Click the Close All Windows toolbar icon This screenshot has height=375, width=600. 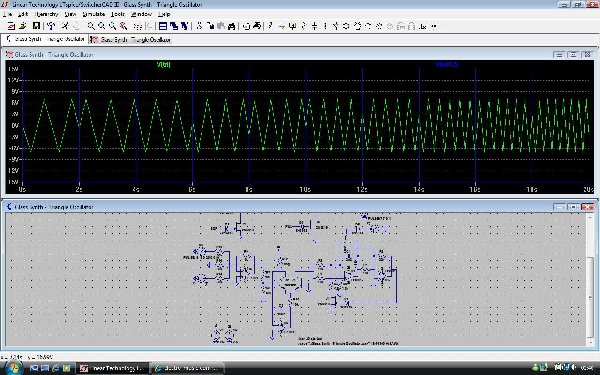coord(184,26)
